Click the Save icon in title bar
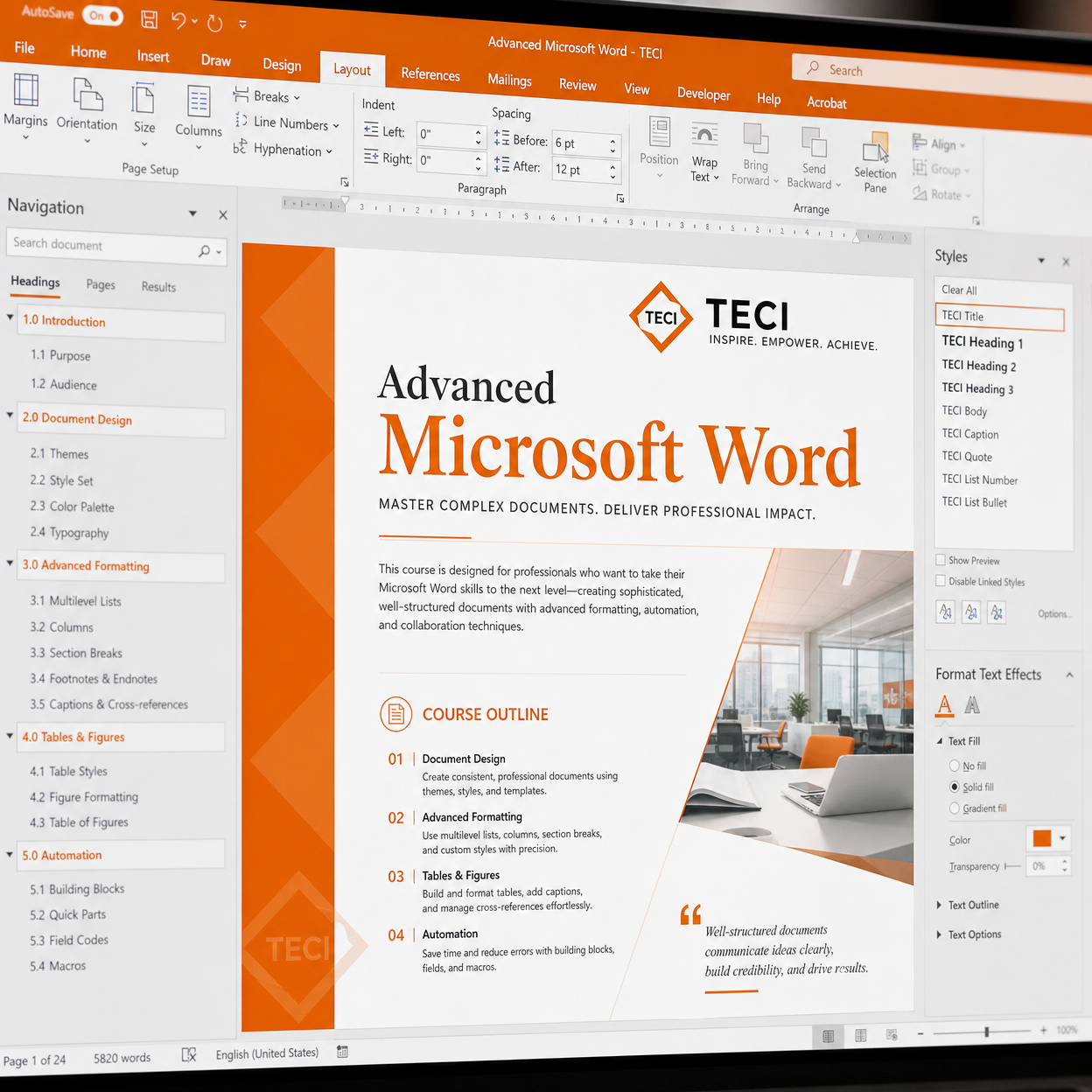Image resolution: width=1092 pixels, height=1092 pixels. (150, 19)
